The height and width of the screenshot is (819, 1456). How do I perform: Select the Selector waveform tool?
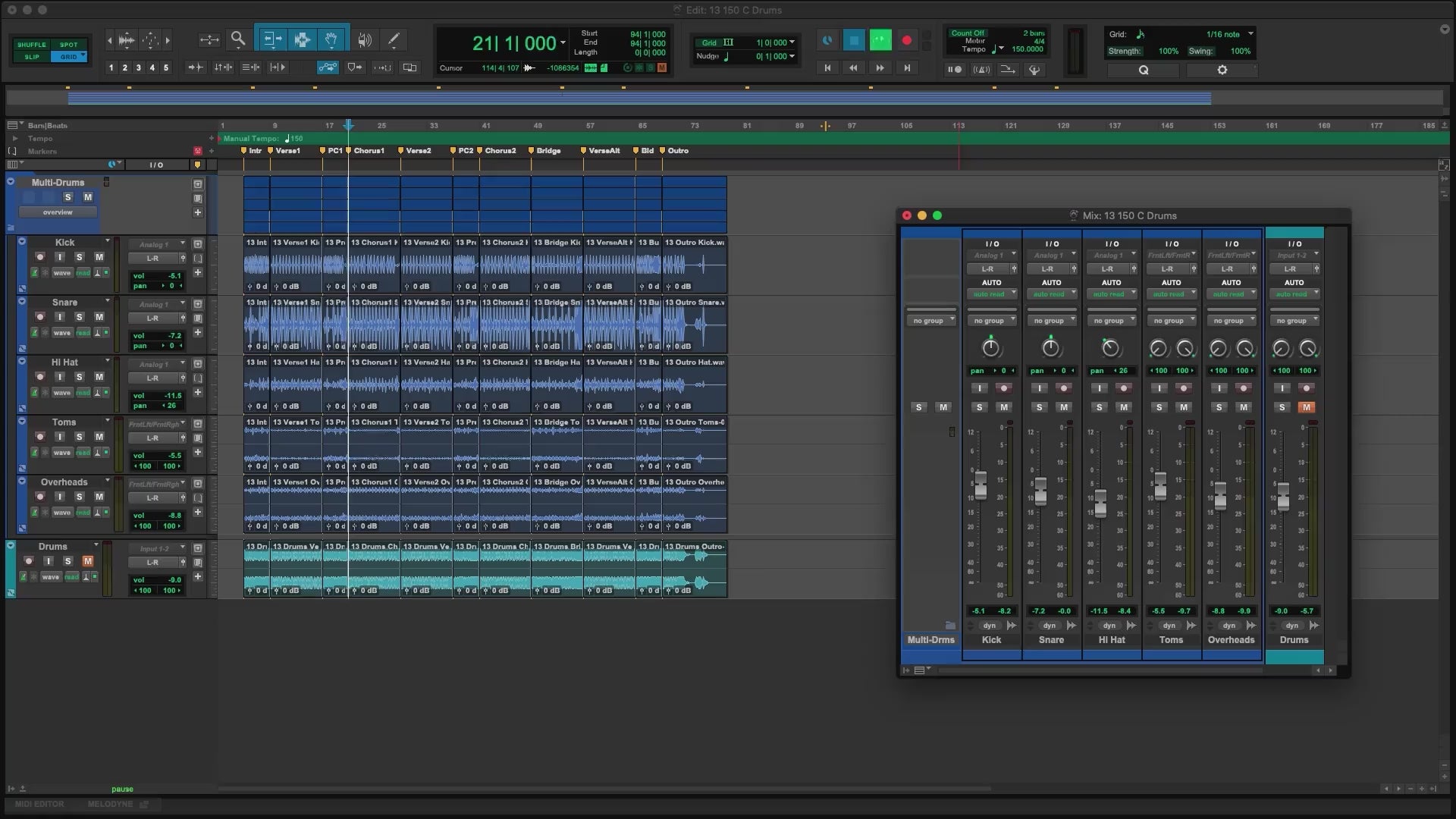coord(302,39)
